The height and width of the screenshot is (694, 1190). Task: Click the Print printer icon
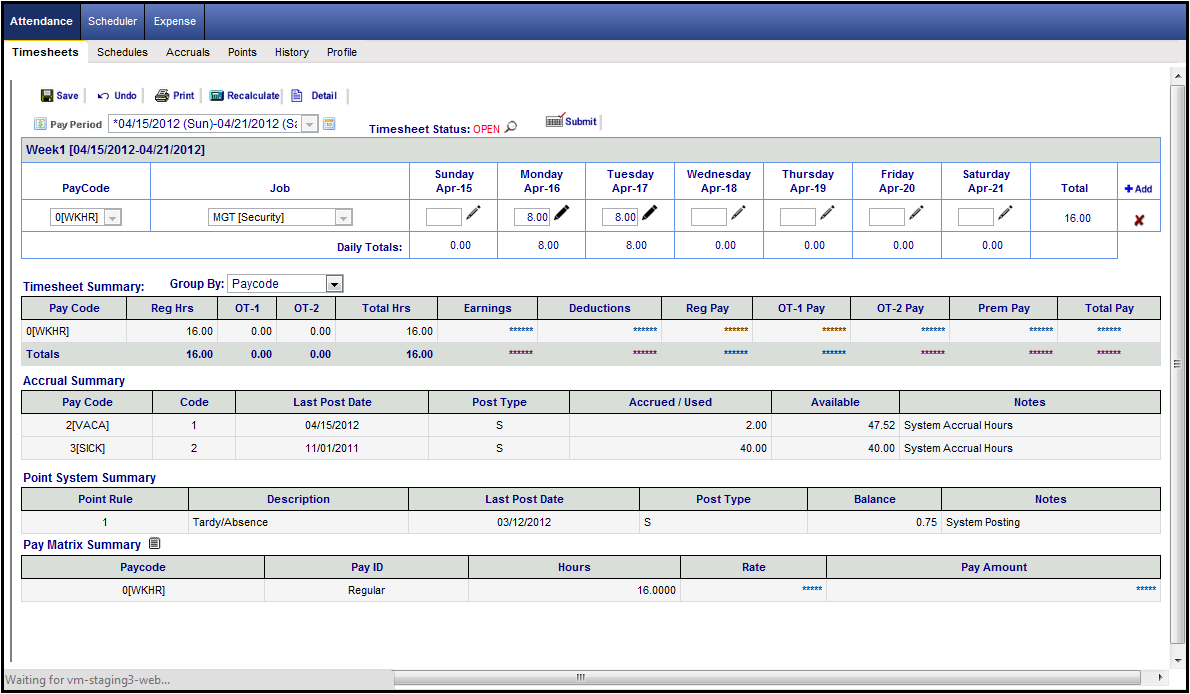pos(161,96)
